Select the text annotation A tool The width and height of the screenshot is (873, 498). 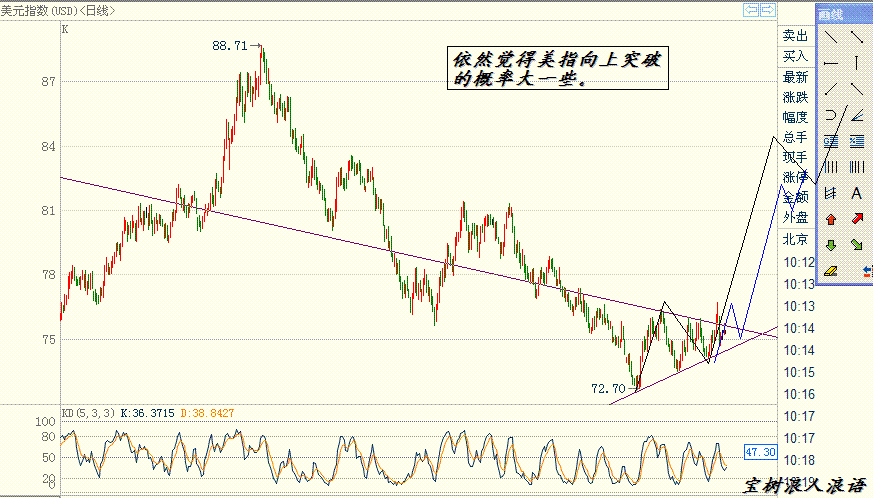coord(857,193)
